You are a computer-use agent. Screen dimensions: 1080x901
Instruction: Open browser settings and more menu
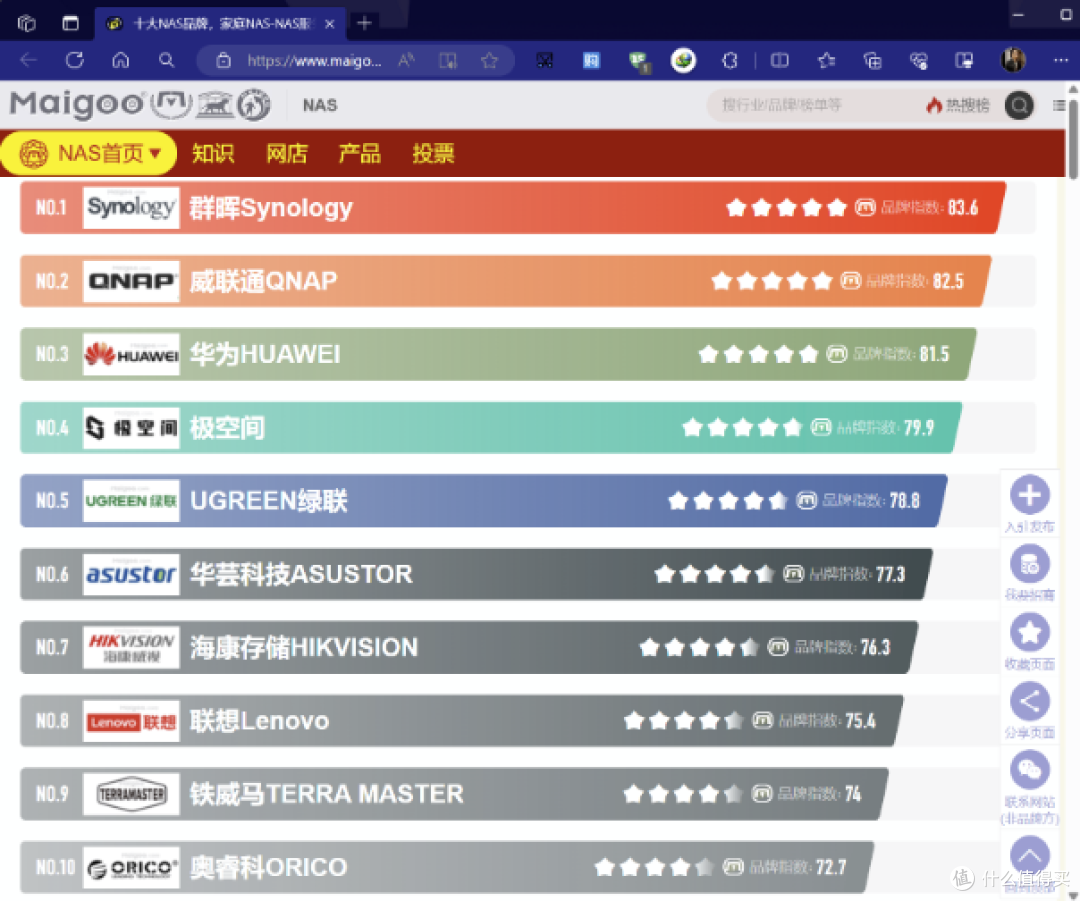pyautogui.click(x=1057, y=60)
